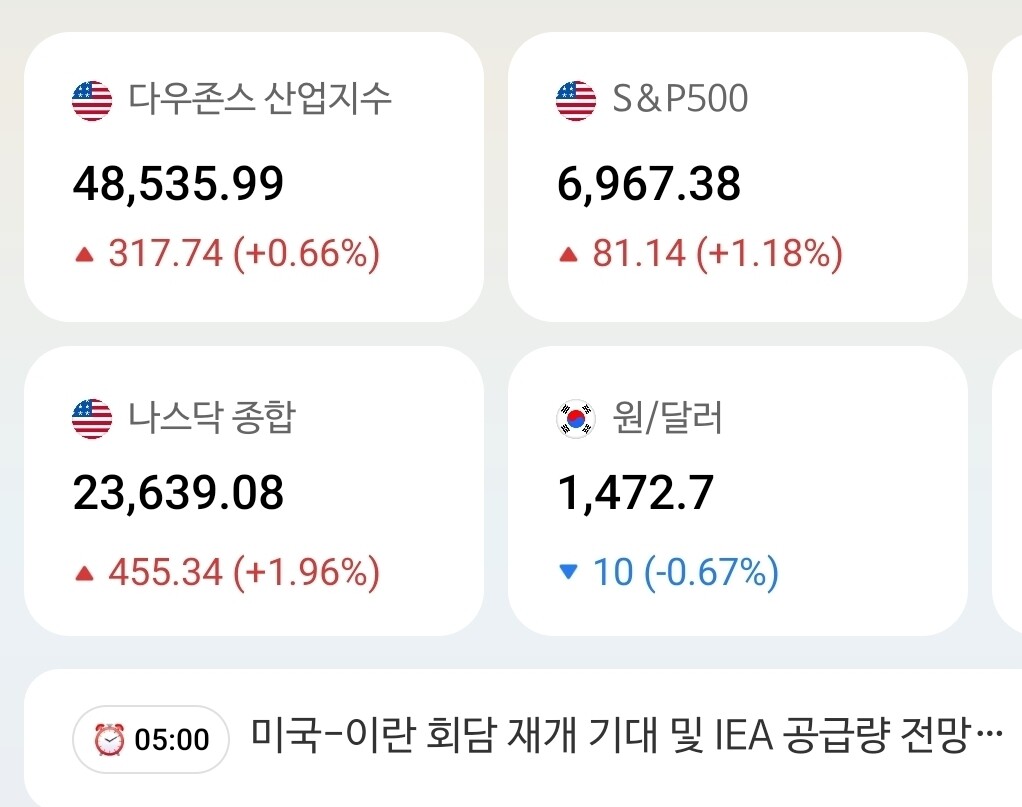Click the red up arrow next to 455.34

pyautogui.click(x=85, y=574)
